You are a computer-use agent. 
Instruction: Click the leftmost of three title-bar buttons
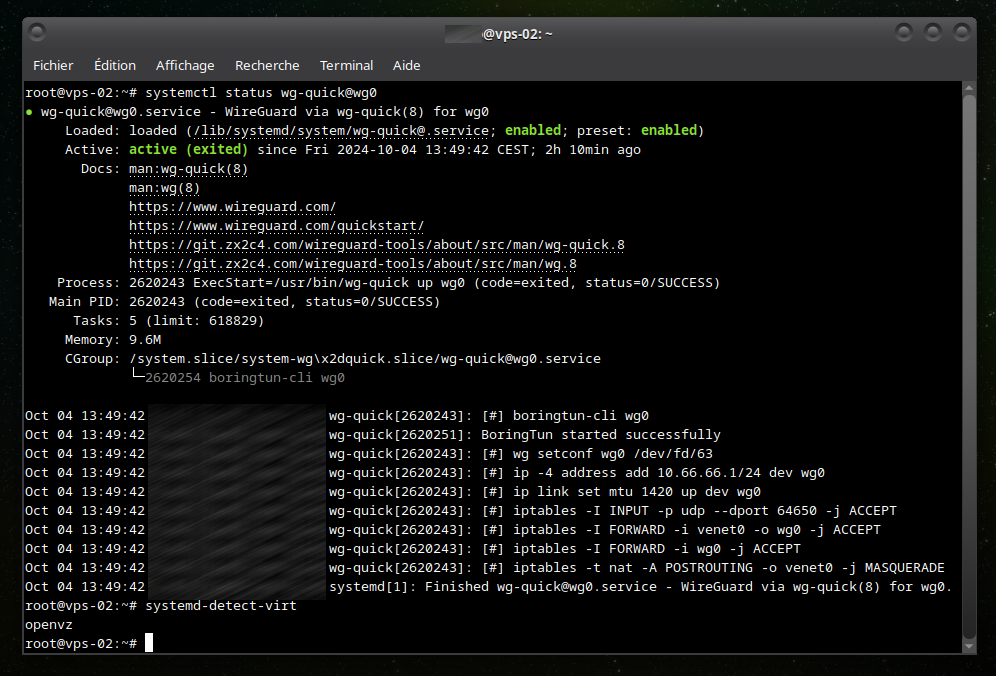(x=904, y=32)
